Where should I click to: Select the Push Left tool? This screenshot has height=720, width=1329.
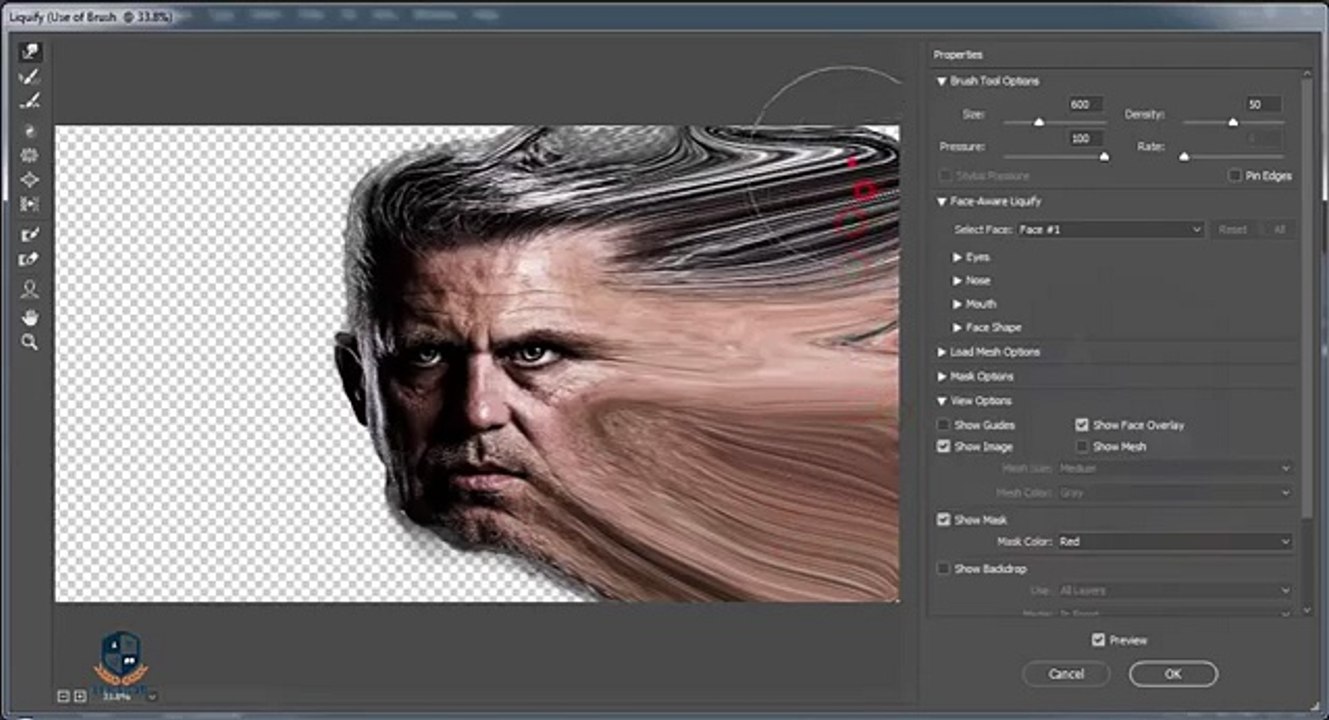[30, 204]
